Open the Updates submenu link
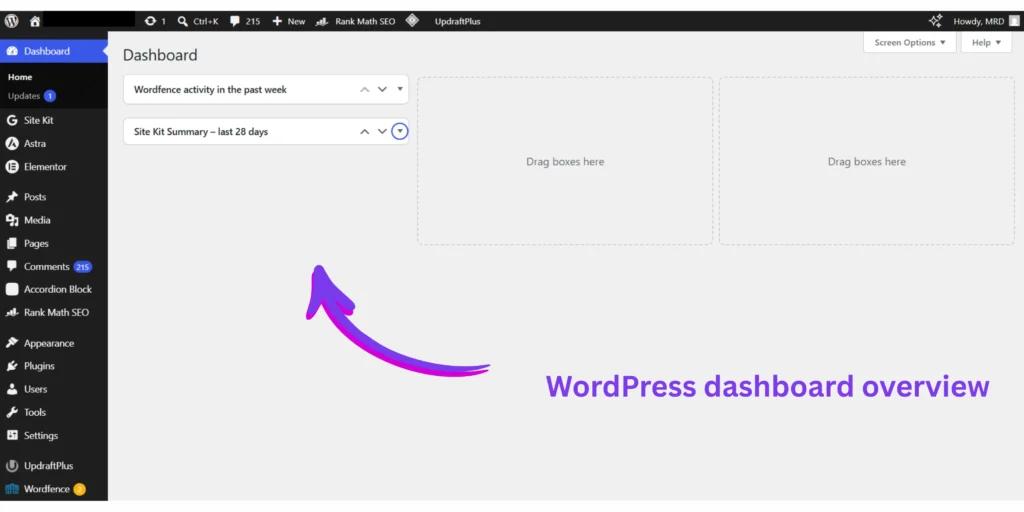Screen dimensions: 1024x512 pyautogui.click(x=24, y=96)
